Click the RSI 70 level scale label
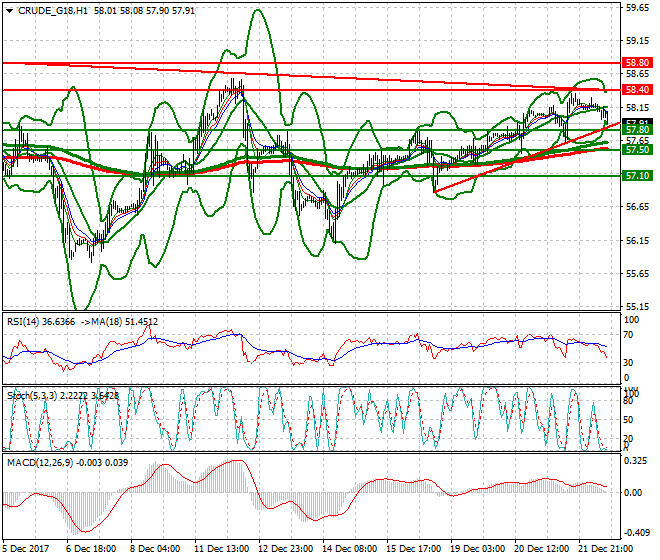The height and width of the screenshot is (560, 660). pos(629,340)
